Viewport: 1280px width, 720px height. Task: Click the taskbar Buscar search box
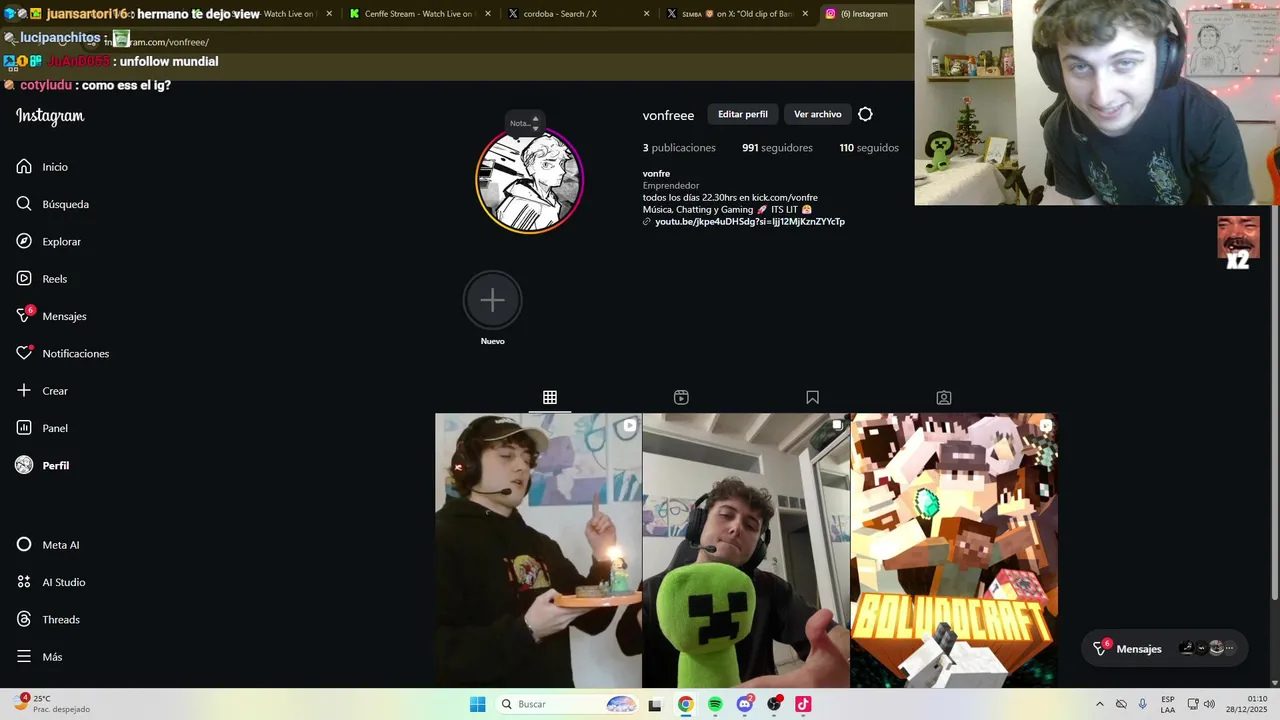coord(567,704)
